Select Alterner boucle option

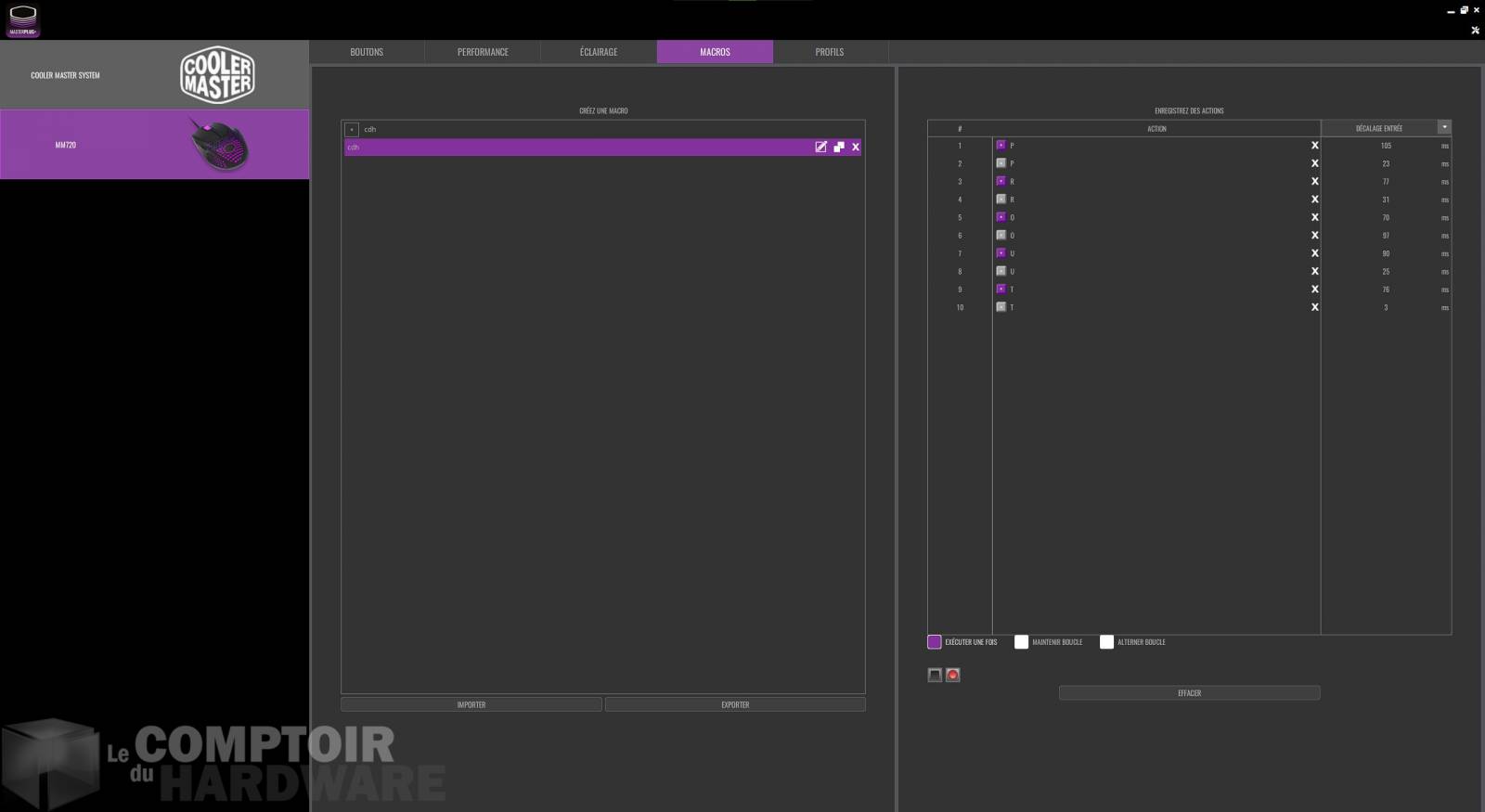pyautogui.click(x=1106, y=641)
